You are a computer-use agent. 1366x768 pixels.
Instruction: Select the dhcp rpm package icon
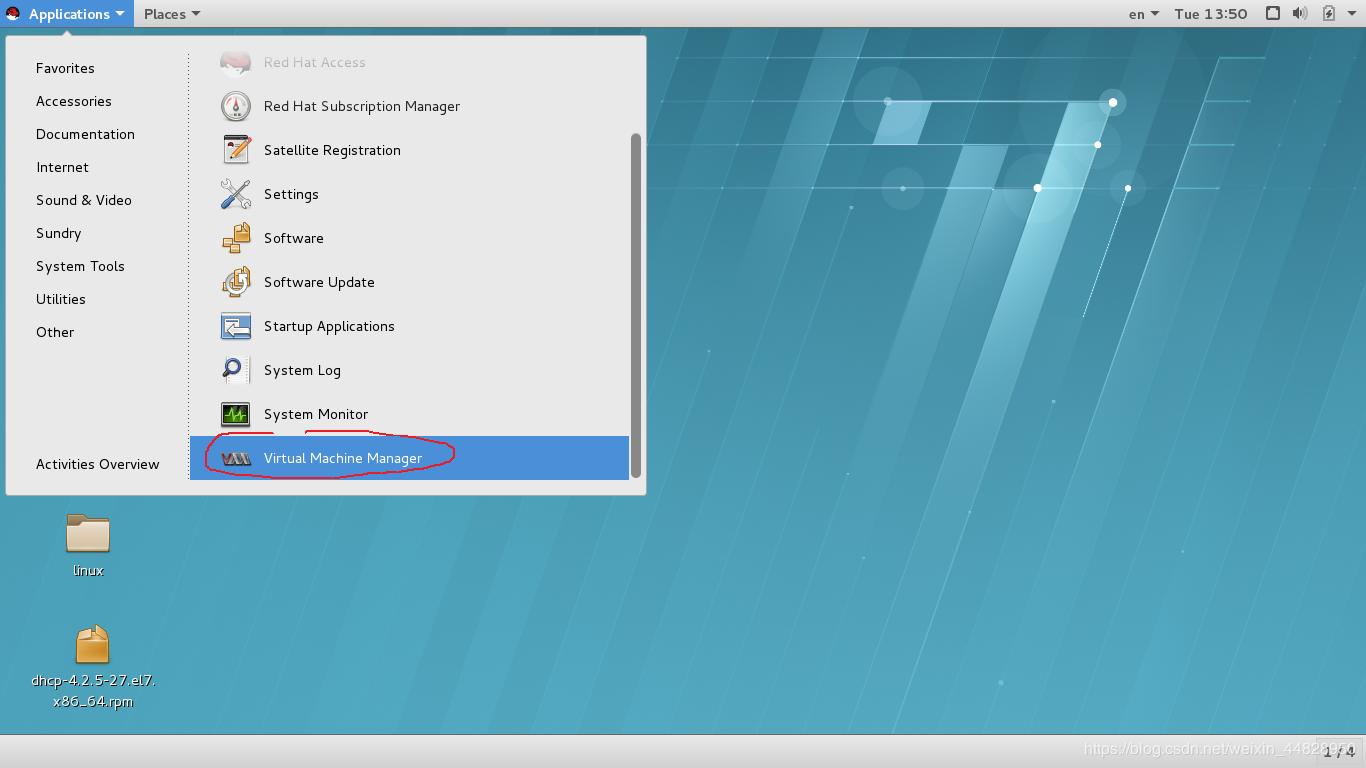(92, 645)
